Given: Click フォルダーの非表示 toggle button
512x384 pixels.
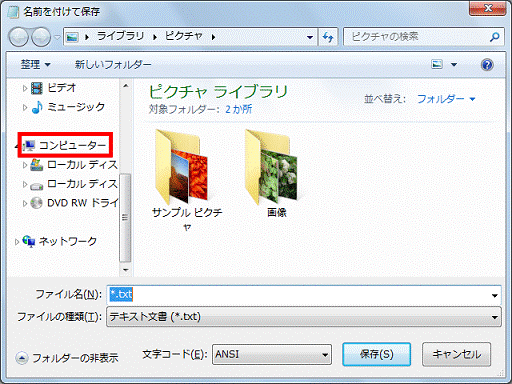Looking at the screenshot, I should coord(67,358).
